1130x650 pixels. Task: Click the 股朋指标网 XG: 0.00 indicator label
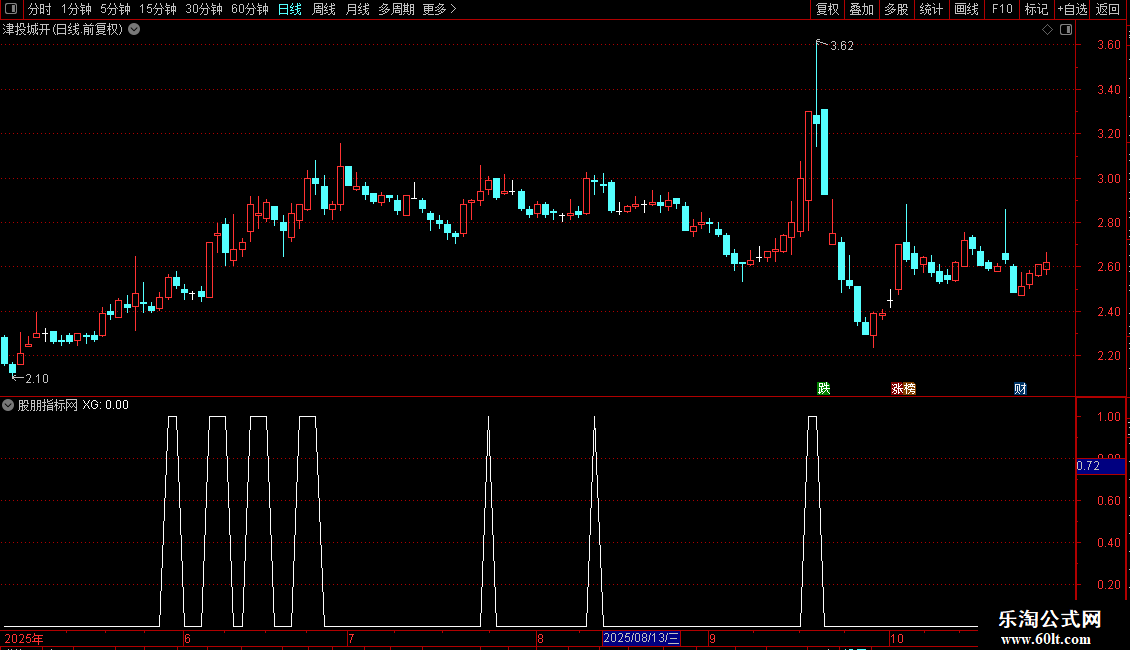73,405
